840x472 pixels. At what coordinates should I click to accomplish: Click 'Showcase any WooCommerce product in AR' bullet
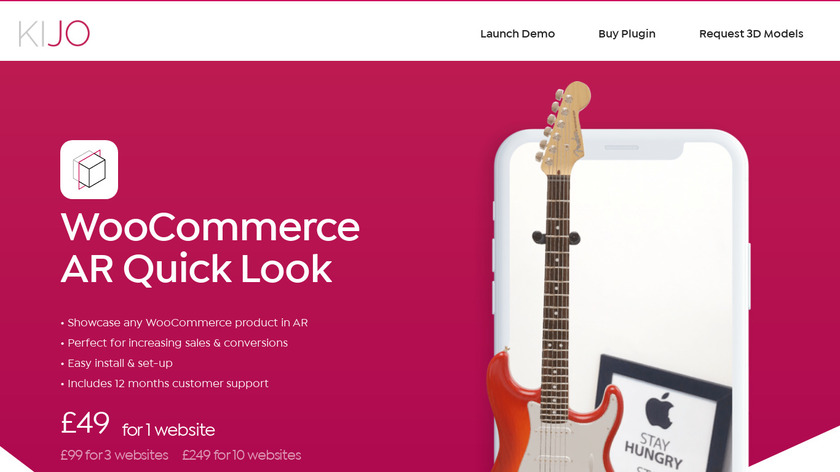(184, 323)
